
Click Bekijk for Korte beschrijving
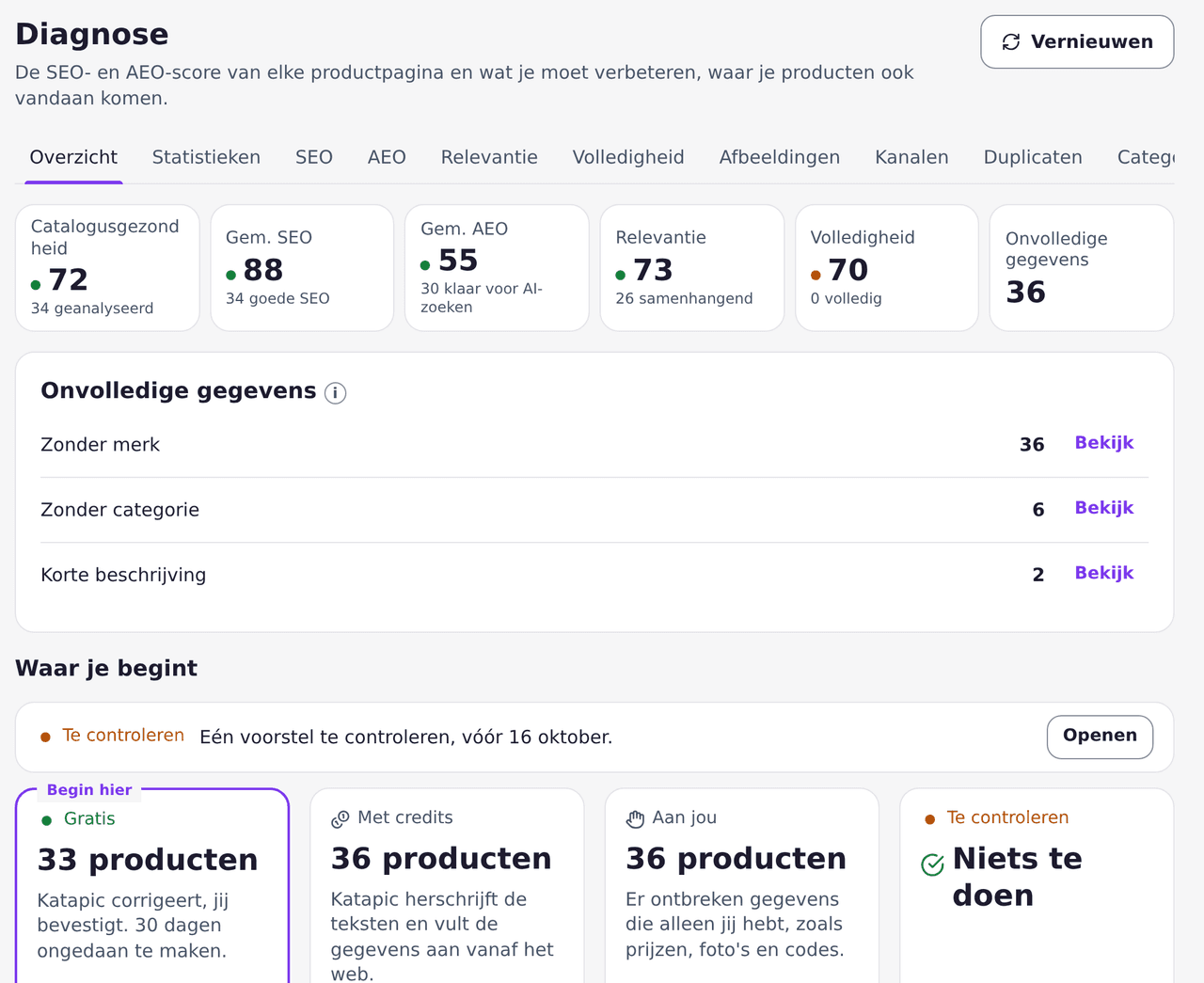point(1104,573)
